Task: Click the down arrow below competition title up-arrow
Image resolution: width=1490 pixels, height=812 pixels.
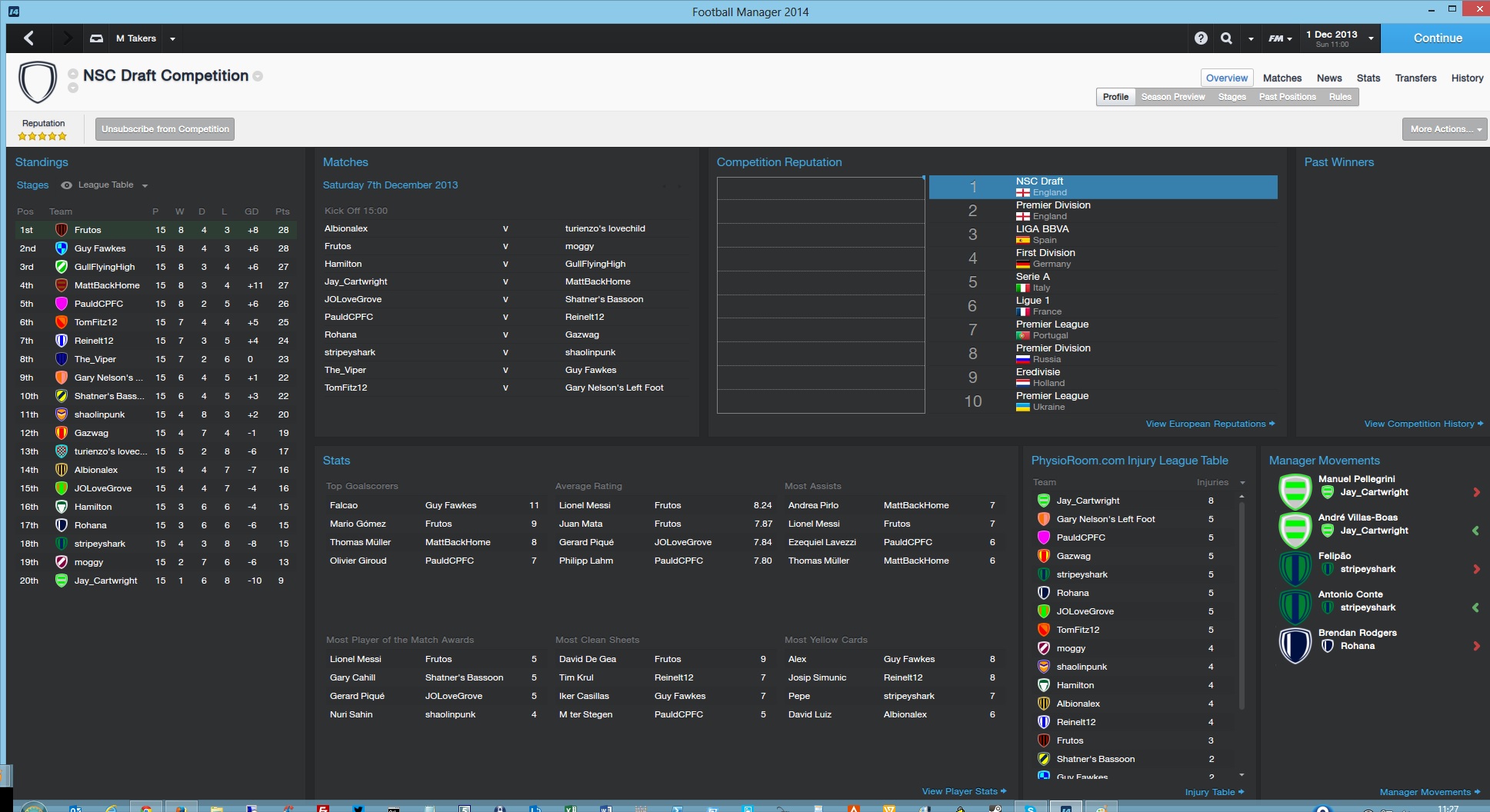Action: pos(73,88)
